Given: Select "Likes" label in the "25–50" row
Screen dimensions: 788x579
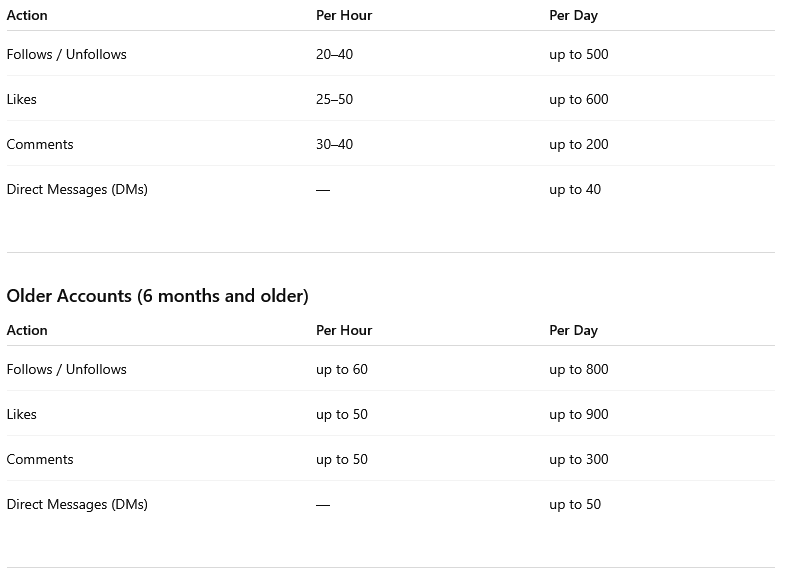Looking at the screenshot, I should click(x=21, y=100).
